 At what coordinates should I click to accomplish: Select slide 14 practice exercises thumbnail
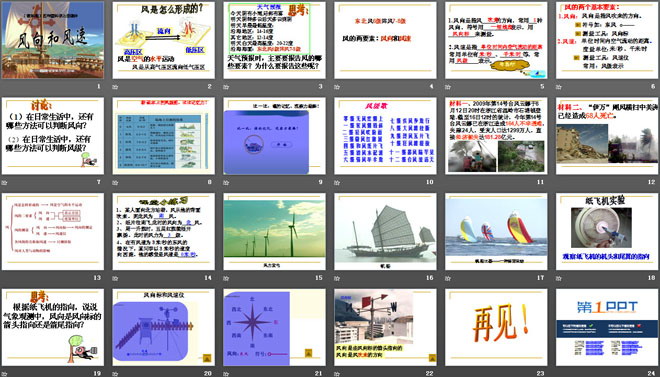coord(163,231)
